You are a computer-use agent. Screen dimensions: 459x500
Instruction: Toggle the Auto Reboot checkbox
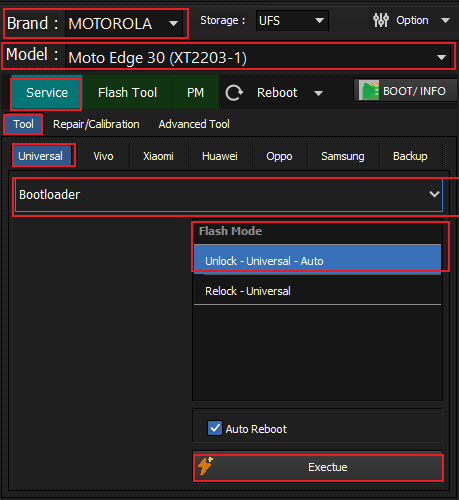(215, 428)
